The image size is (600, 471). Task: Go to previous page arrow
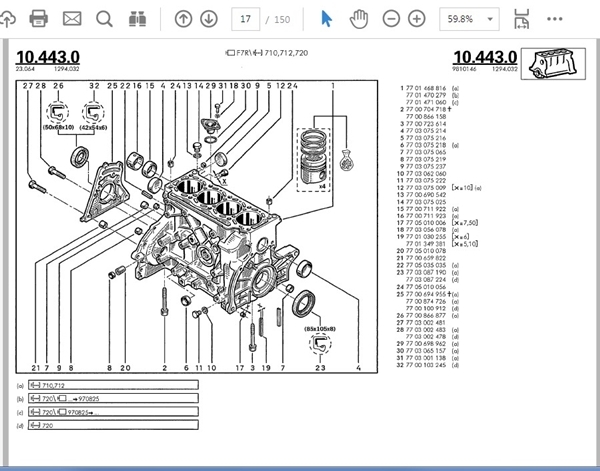[183, 19]
